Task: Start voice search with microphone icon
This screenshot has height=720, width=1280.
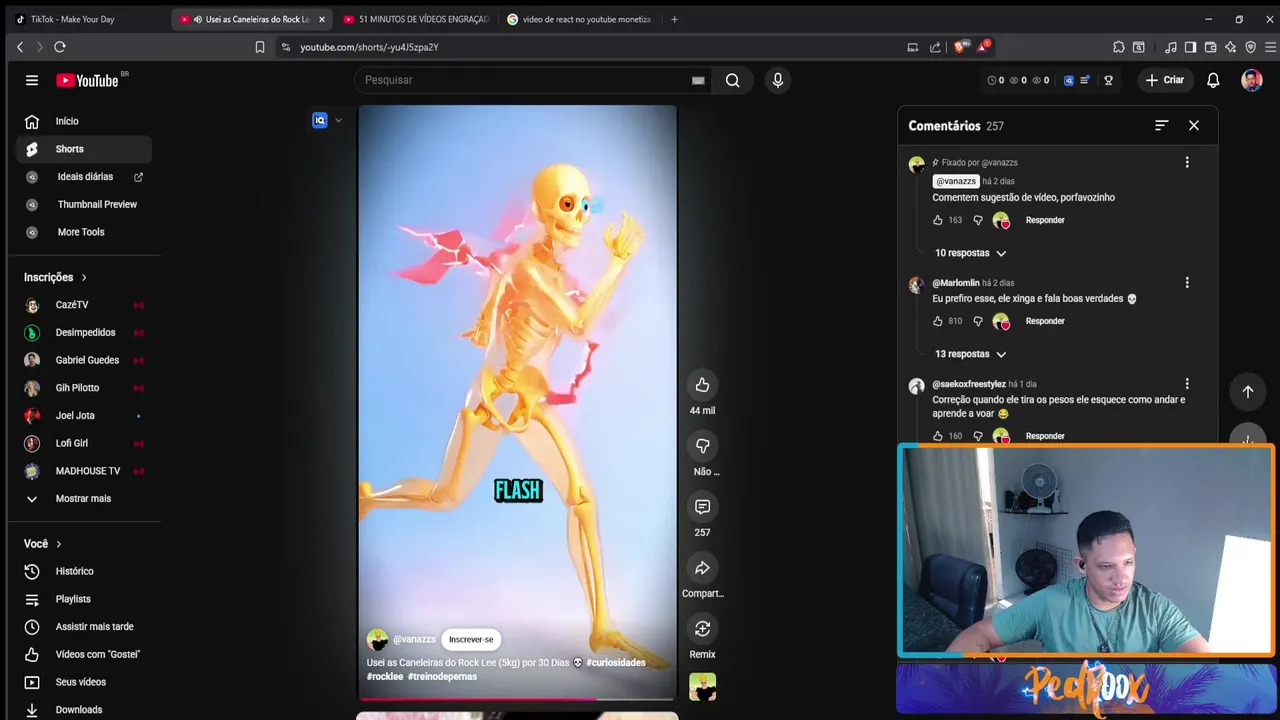Action: click(x=778, y=80)
